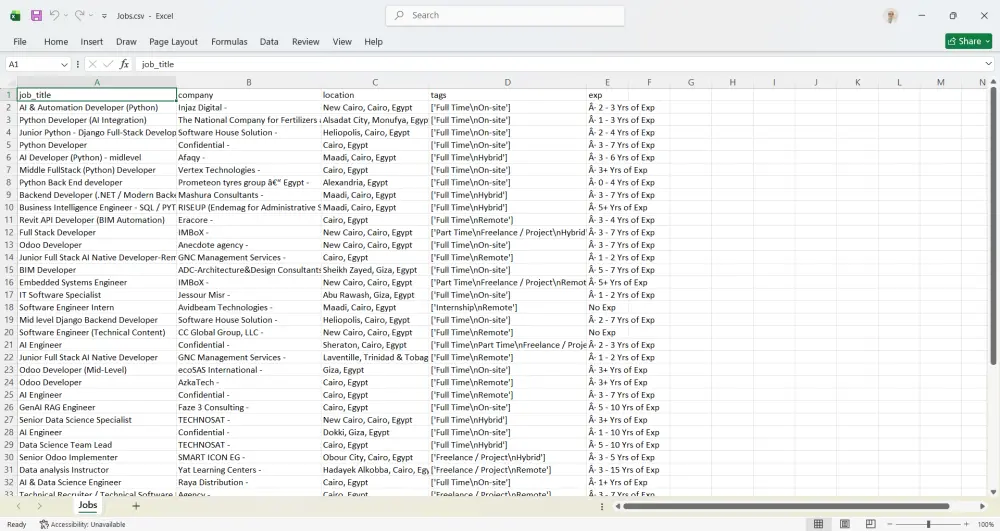Click the Cancel (X) formula bar icon
Viewport: 1000px width, 531px height.
(92, 64)
